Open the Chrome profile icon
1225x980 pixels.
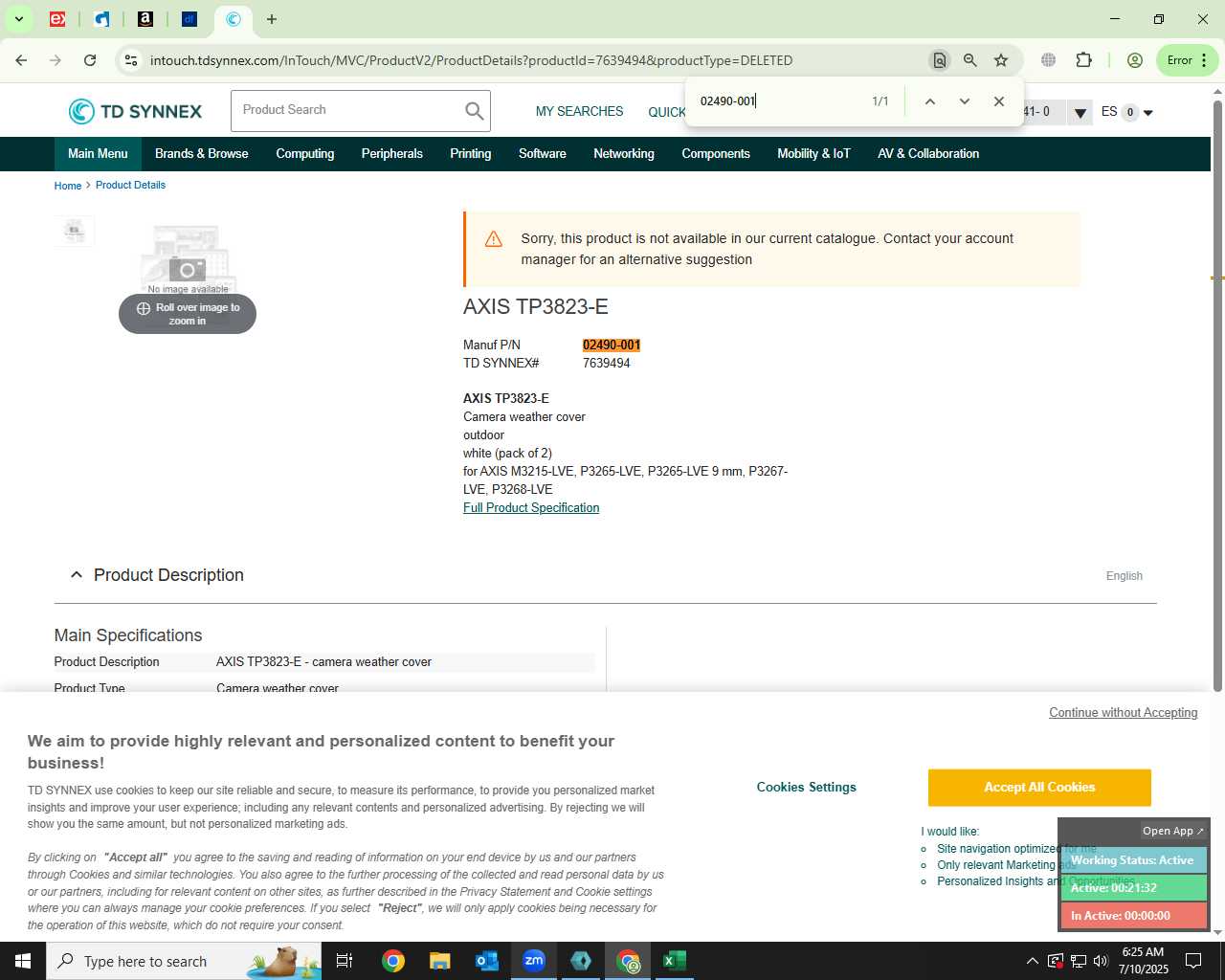coord(1135,60)
